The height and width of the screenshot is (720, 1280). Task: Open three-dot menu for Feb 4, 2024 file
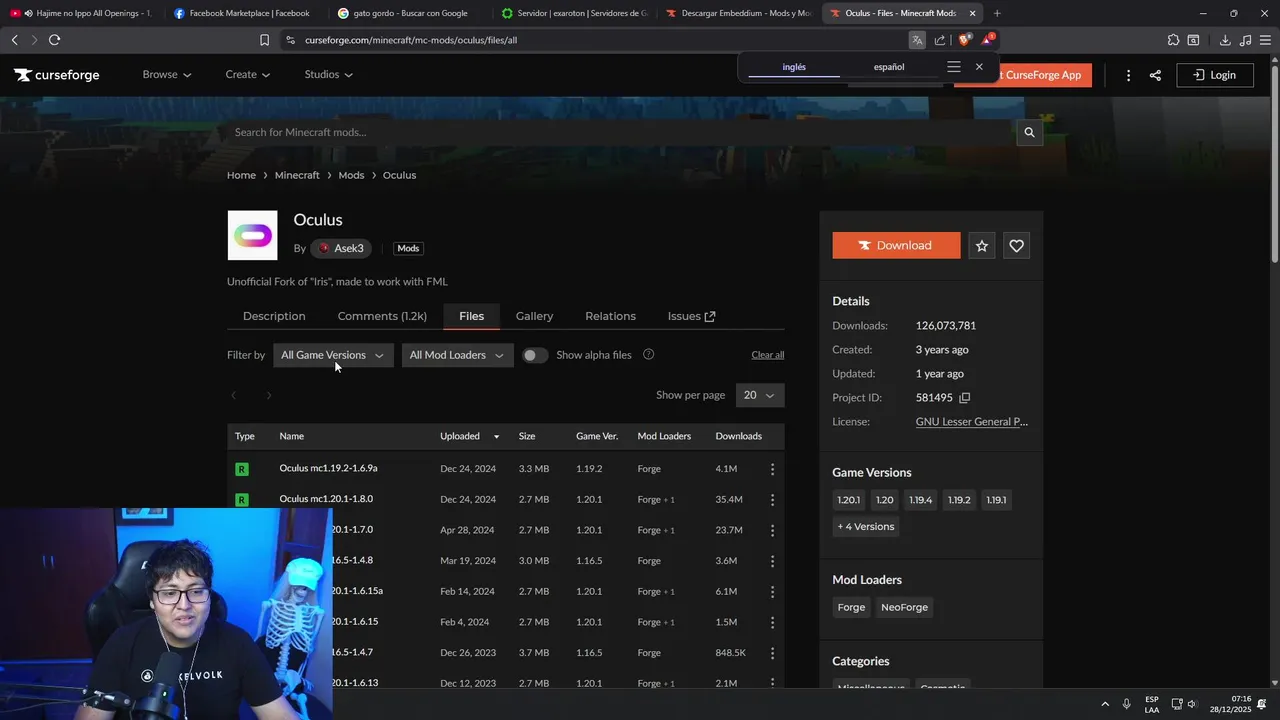point(772,622)
